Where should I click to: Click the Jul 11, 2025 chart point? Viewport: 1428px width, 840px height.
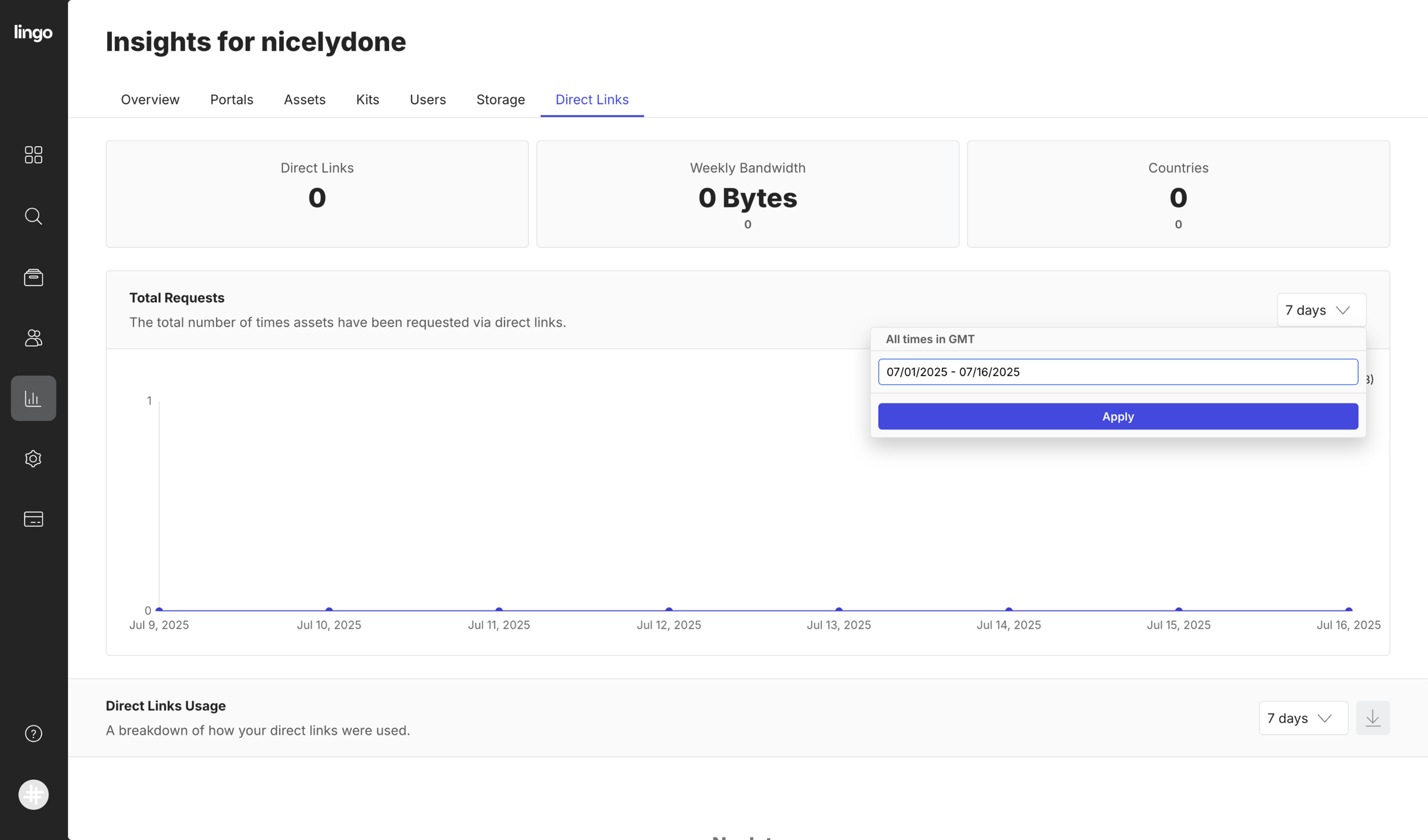pos(499,610)
